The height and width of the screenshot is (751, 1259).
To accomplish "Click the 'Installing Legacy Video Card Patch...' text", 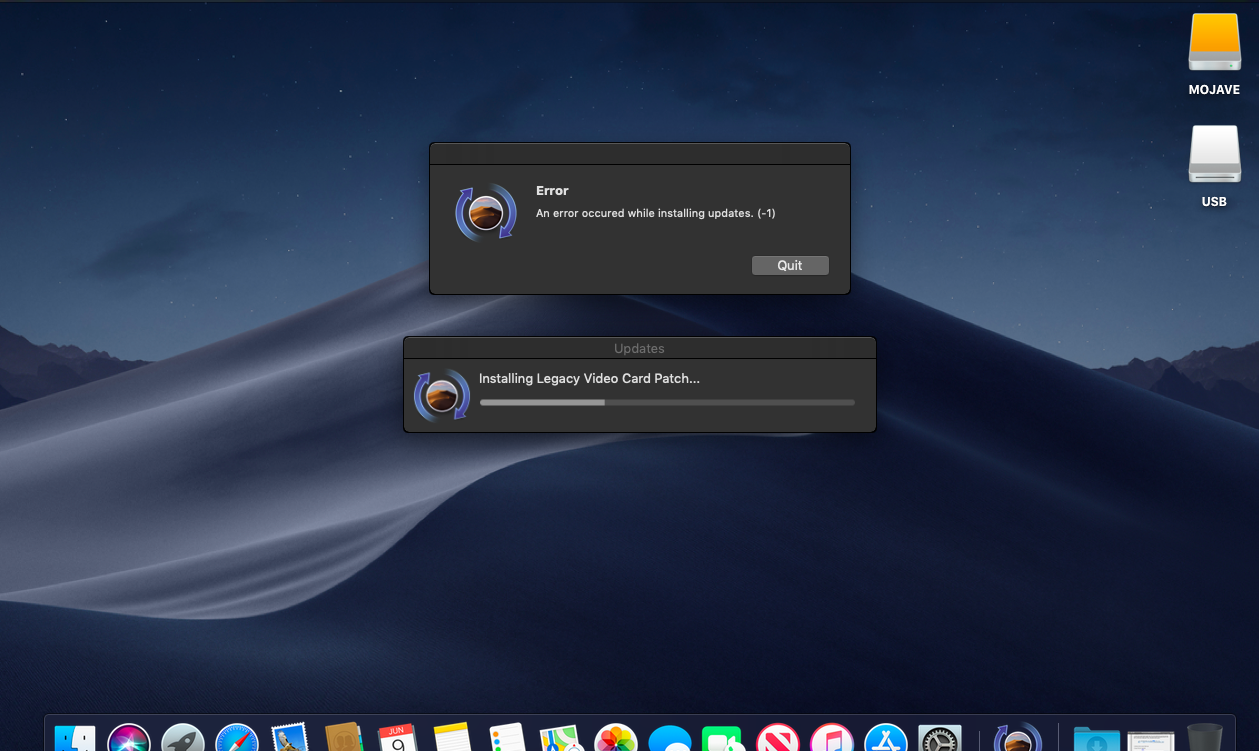I will (589, 378).
